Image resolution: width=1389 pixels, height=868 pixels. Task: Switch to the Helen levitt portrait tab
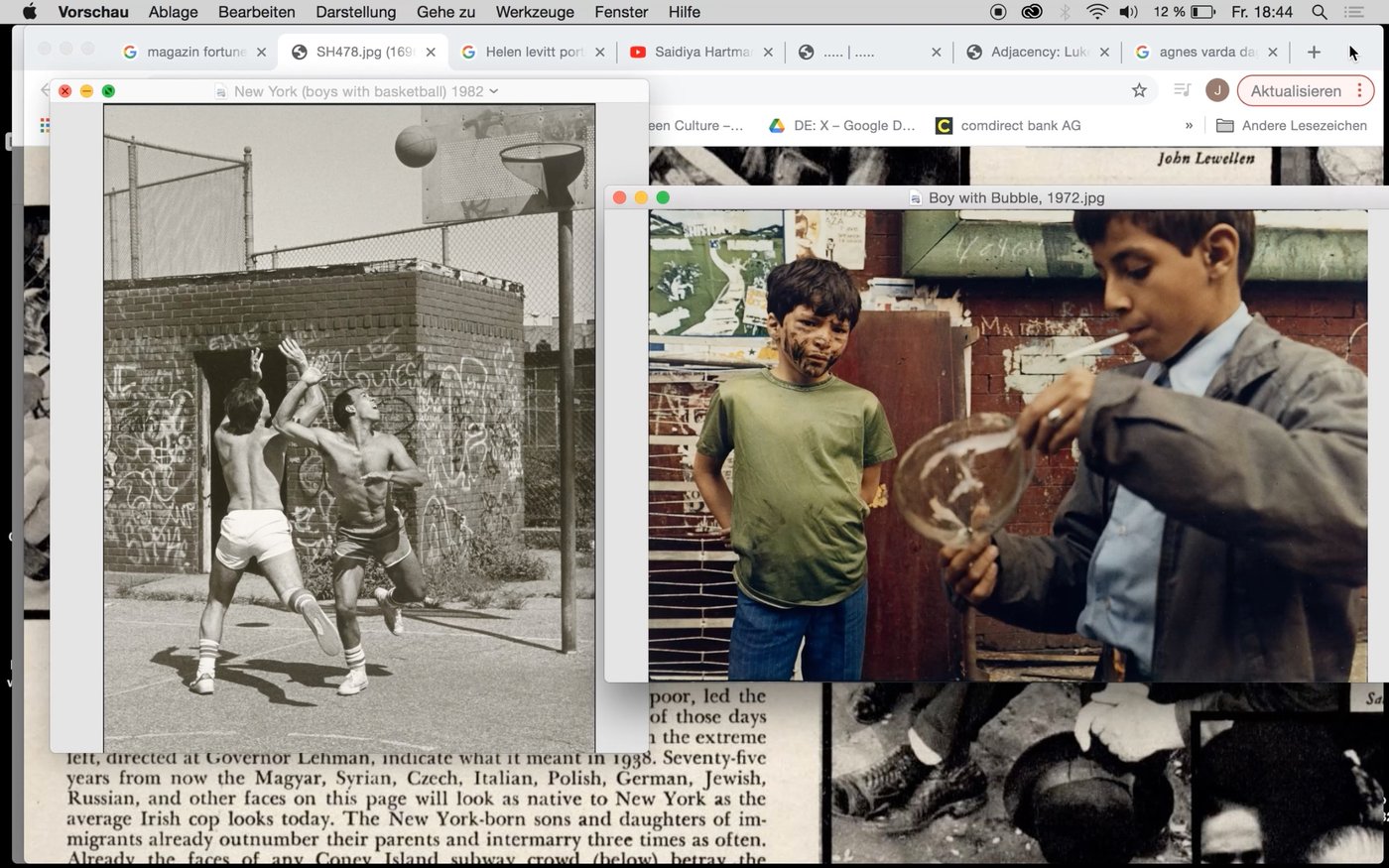tap(534, 52)
